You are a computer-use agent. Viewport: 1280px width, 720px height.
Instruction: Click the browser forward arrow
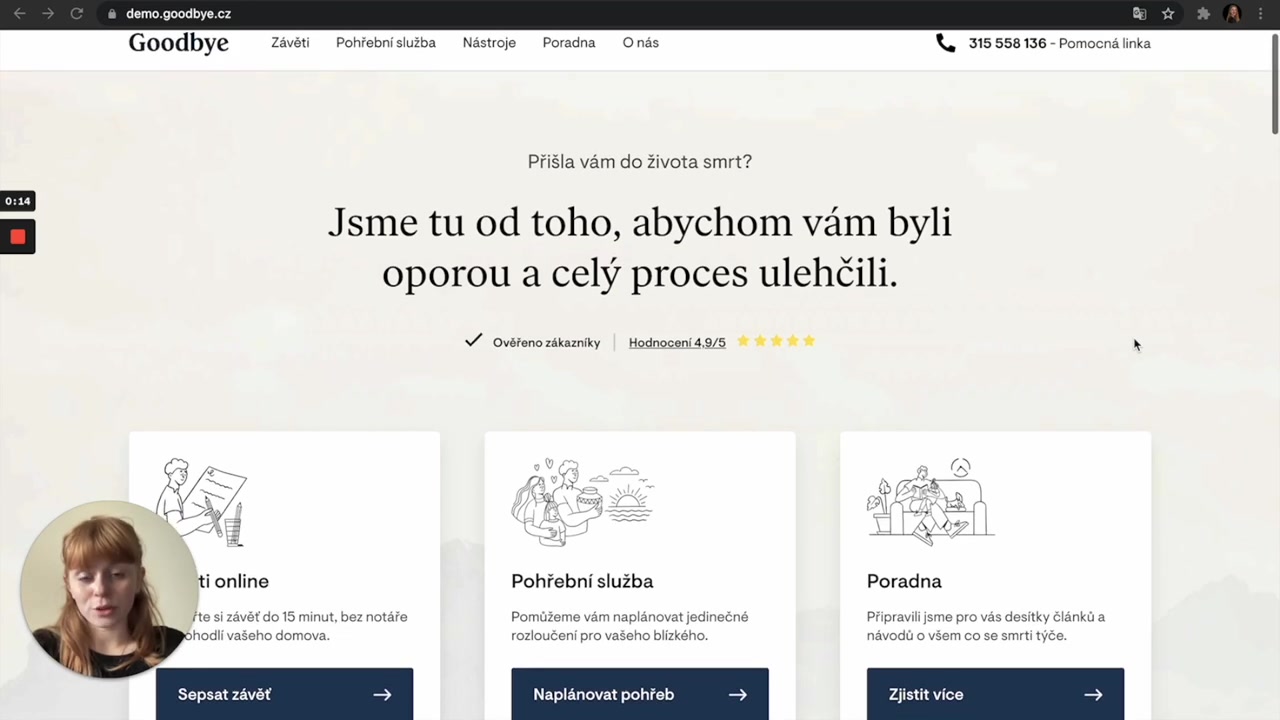pyautogui.click(x=47, y=14)
